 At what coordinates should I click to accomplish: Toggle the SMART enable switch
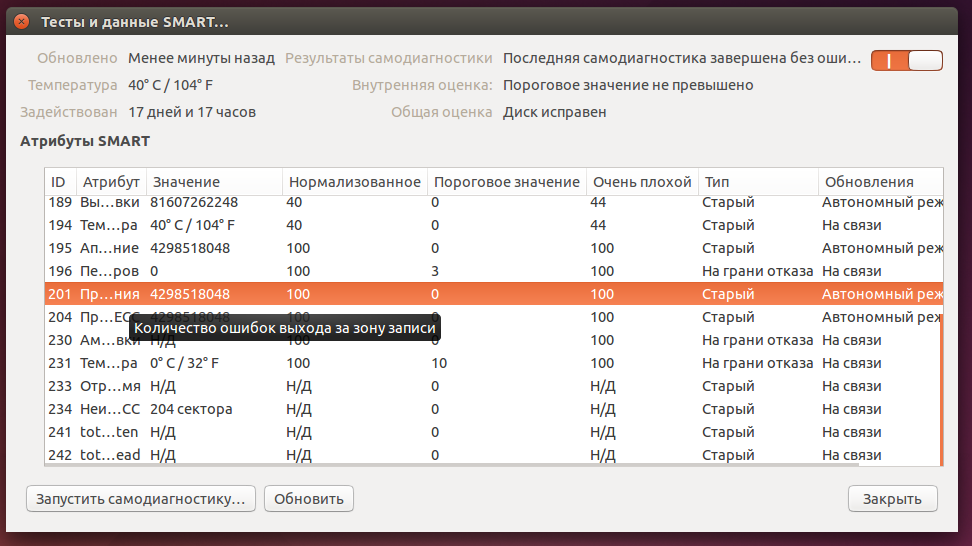point(906,60)
